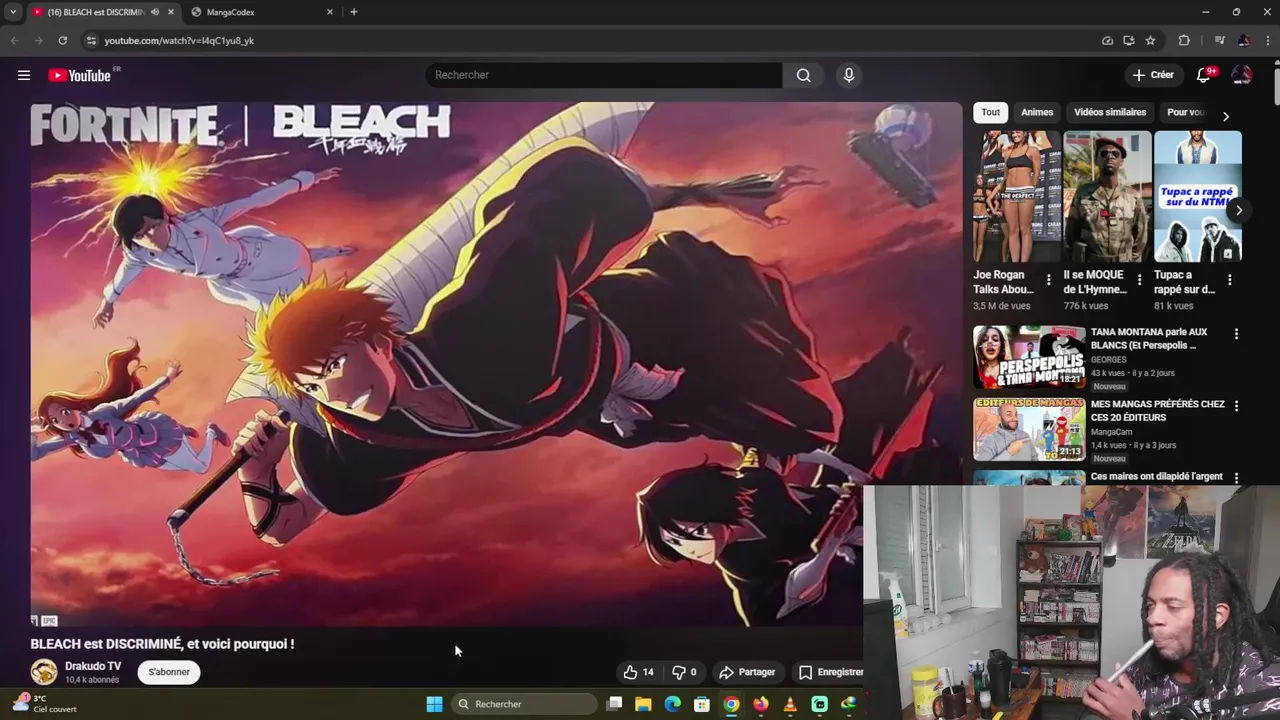Go to YouTube home via logo

(x=79, y=75)
